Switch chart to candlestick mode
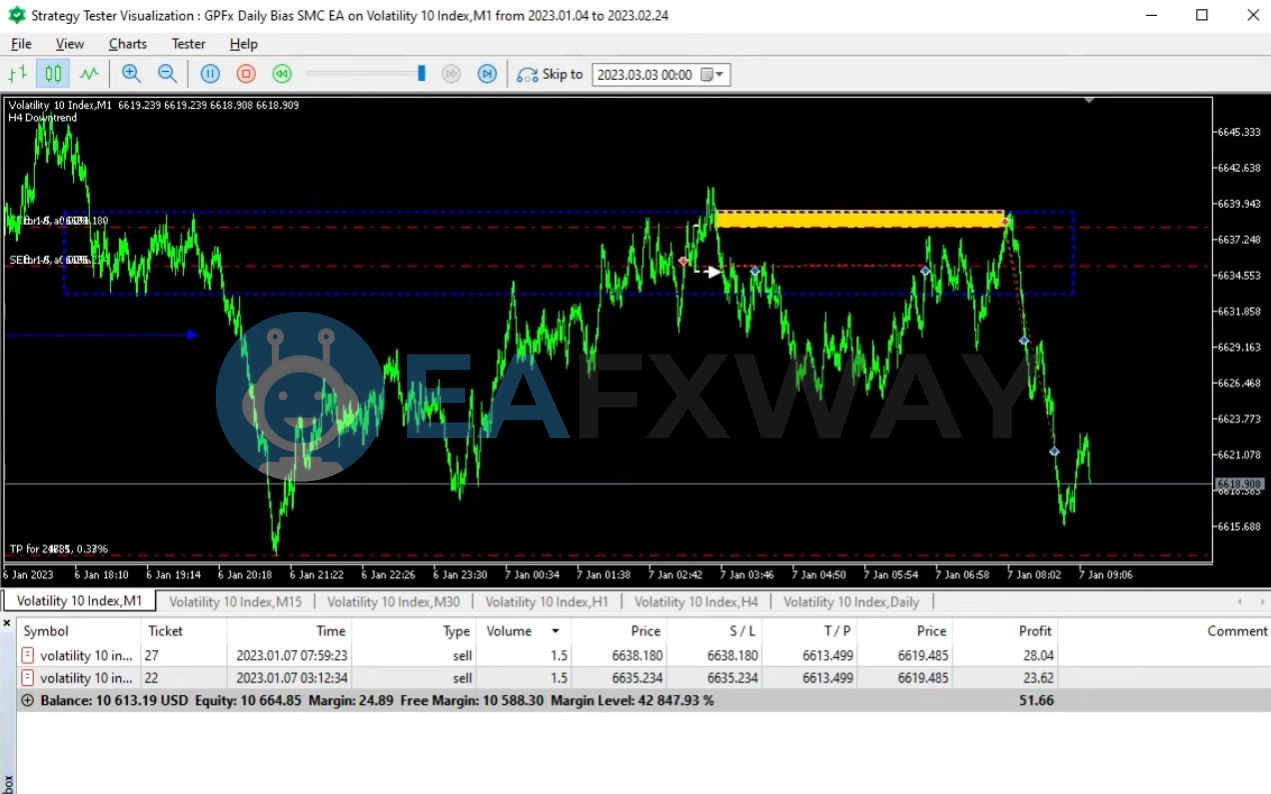This screenshot has height=794, width=1271. (53, 73)
